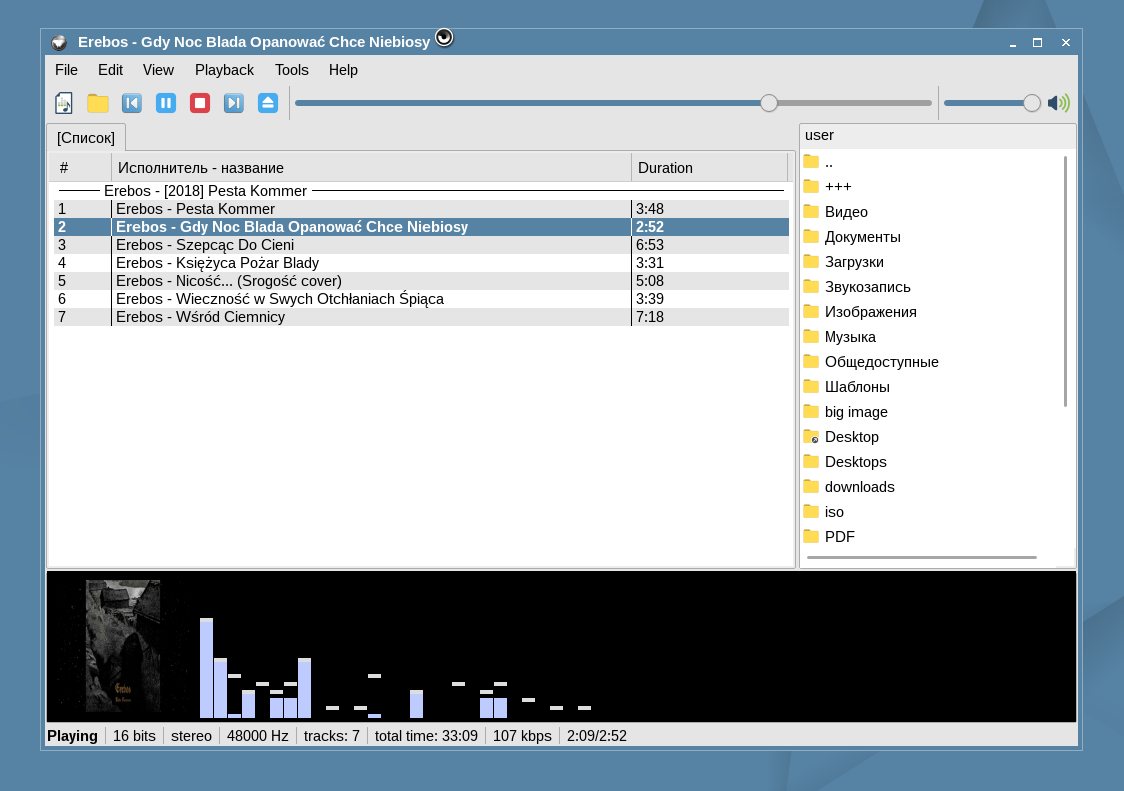This screenshot has height=791, width=1124.
Task: Open the Музыка folder in file browser
Action: (x=849, y=337)
